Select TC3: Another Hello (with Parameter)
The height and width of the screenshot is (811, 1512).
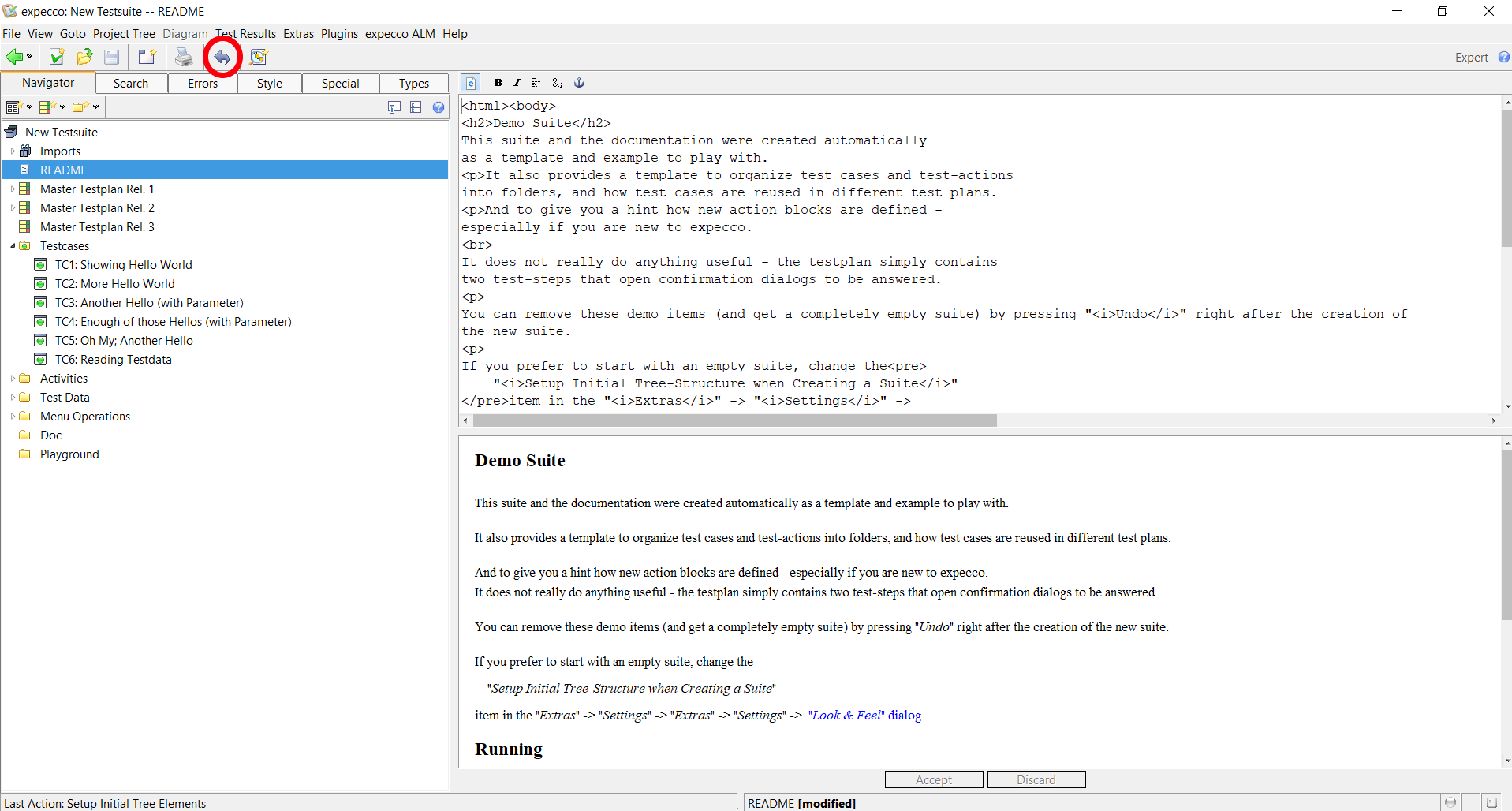click(x=149, y=303)
